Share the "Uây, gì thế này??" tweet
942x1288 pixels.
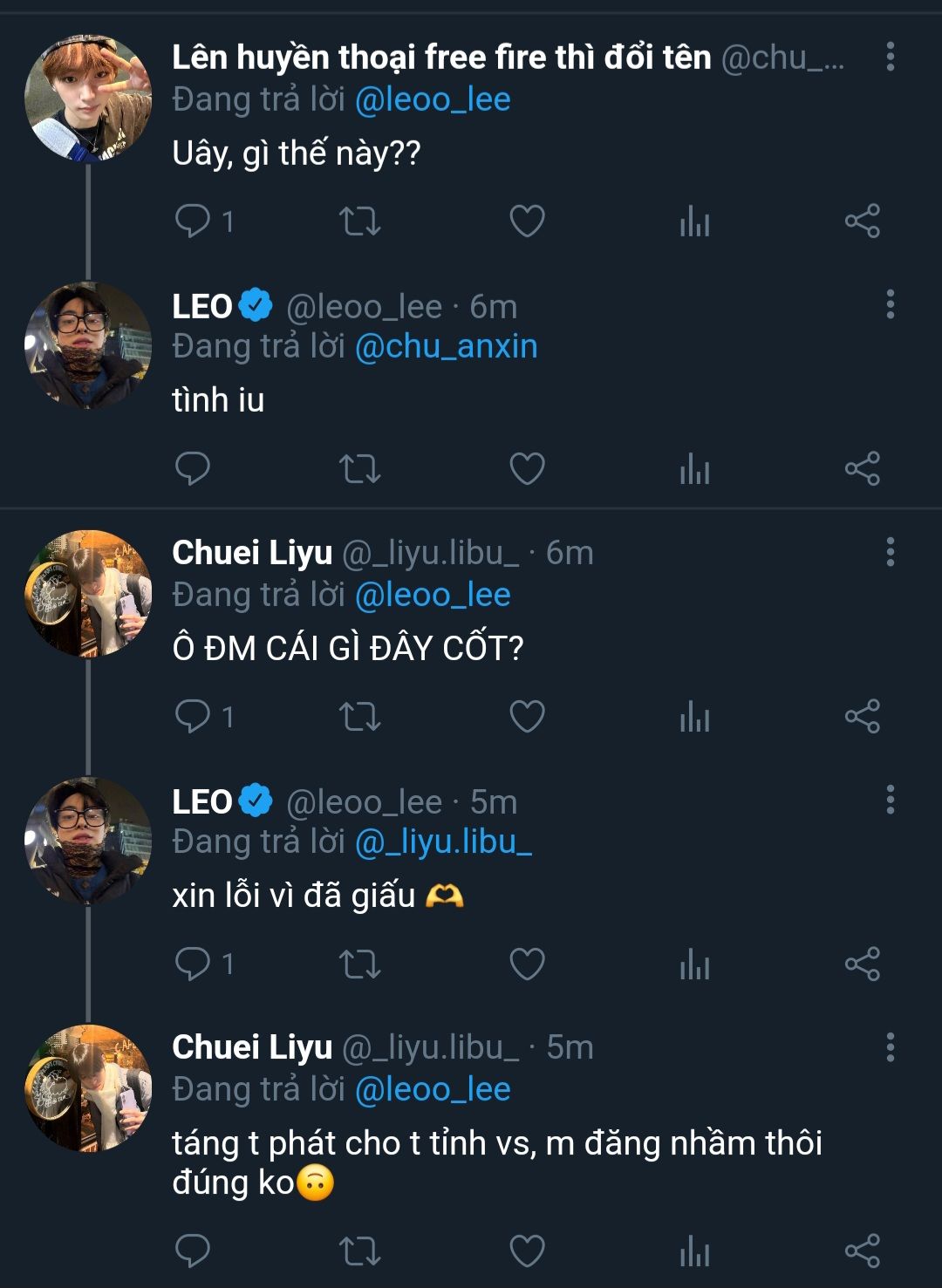tap(862, 221)
